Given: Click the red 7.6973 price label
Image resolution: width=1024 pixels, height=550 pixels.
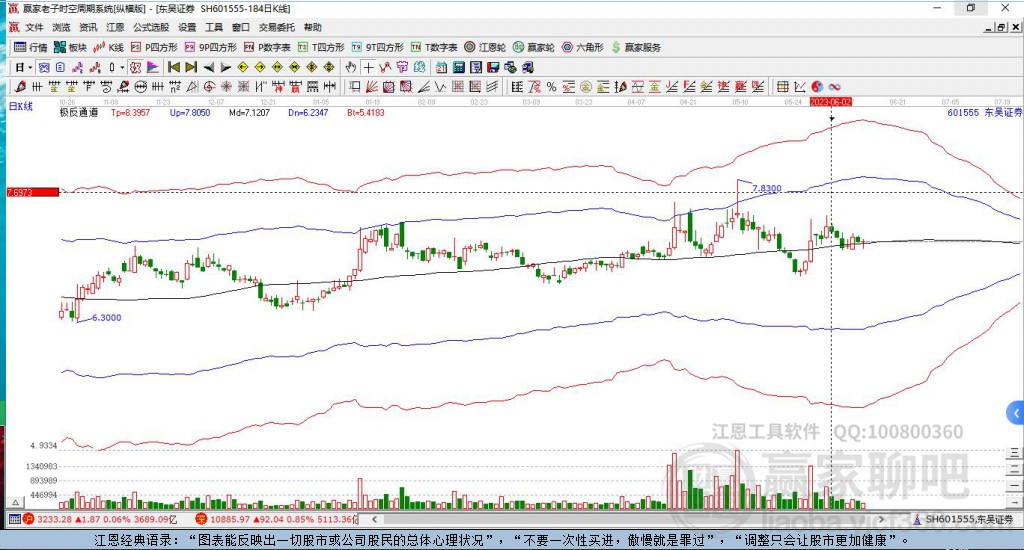Looking at the screenshot, I should (x=33, y=192).
